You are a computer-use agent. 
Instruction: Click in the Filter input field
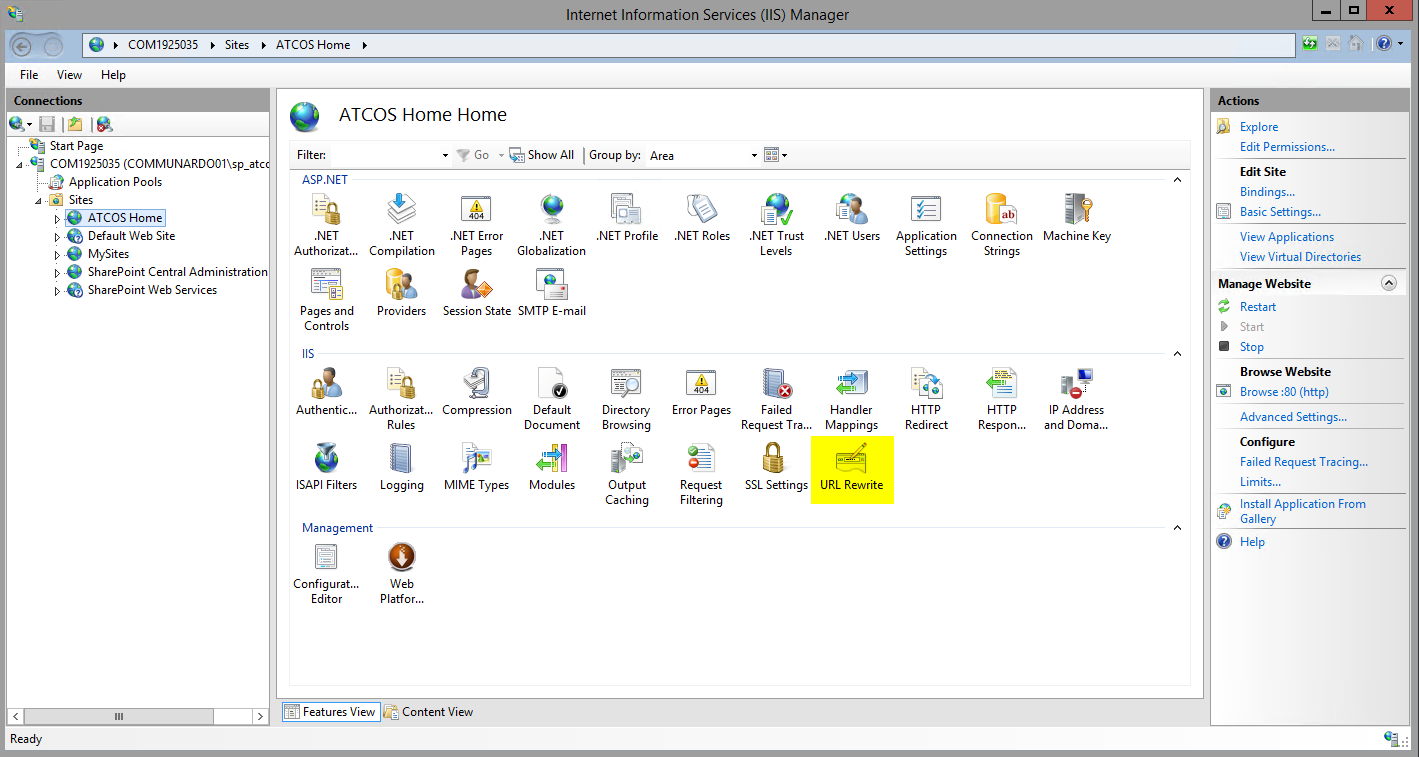(x=385, y=155)
